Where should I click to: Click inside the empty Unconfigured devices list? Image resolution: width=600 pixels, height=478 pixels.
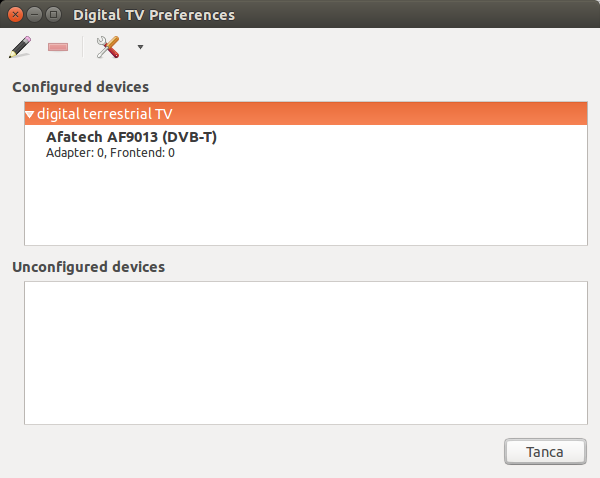click(x=305, y=352)
